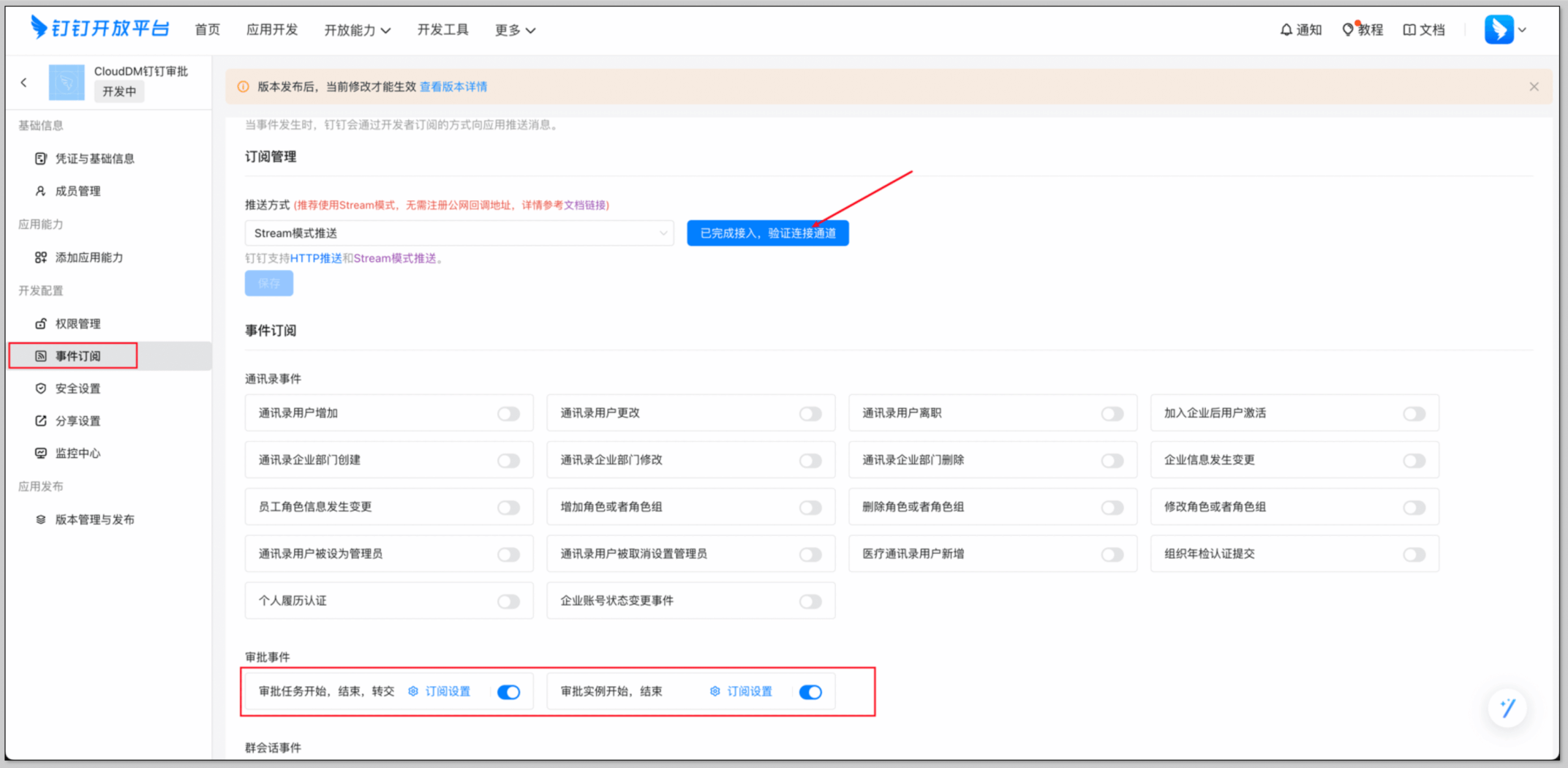
Task: Click the back arrow beside CloudDM app
Action: [24, 83]
